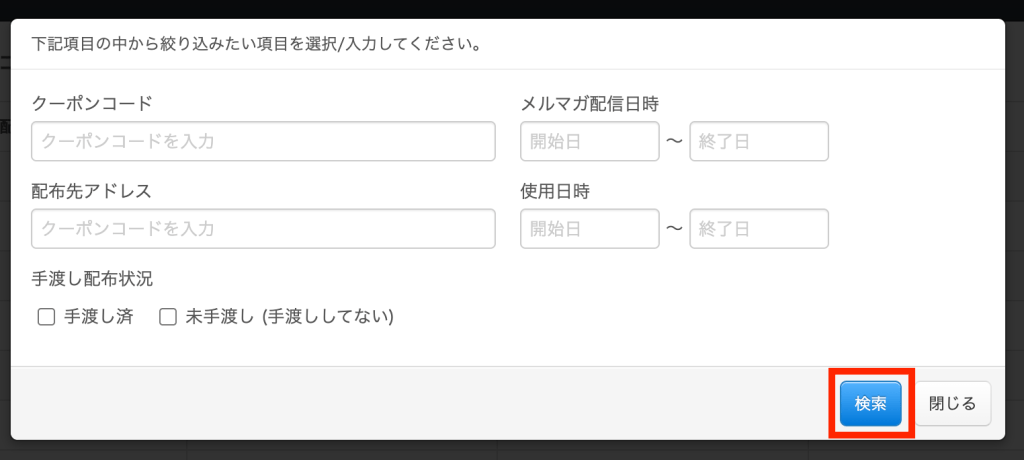The height and width of the screenshot is (460, 1024).
Task: Click the クーポンコード input field
Action: [263, 141]
